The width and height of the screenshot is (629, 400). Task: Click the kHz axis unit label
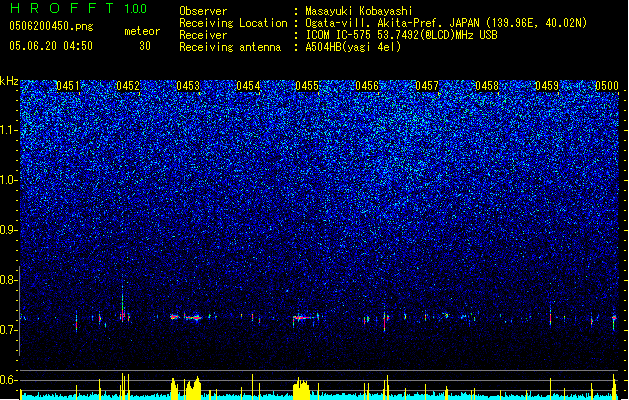(9, 81)
